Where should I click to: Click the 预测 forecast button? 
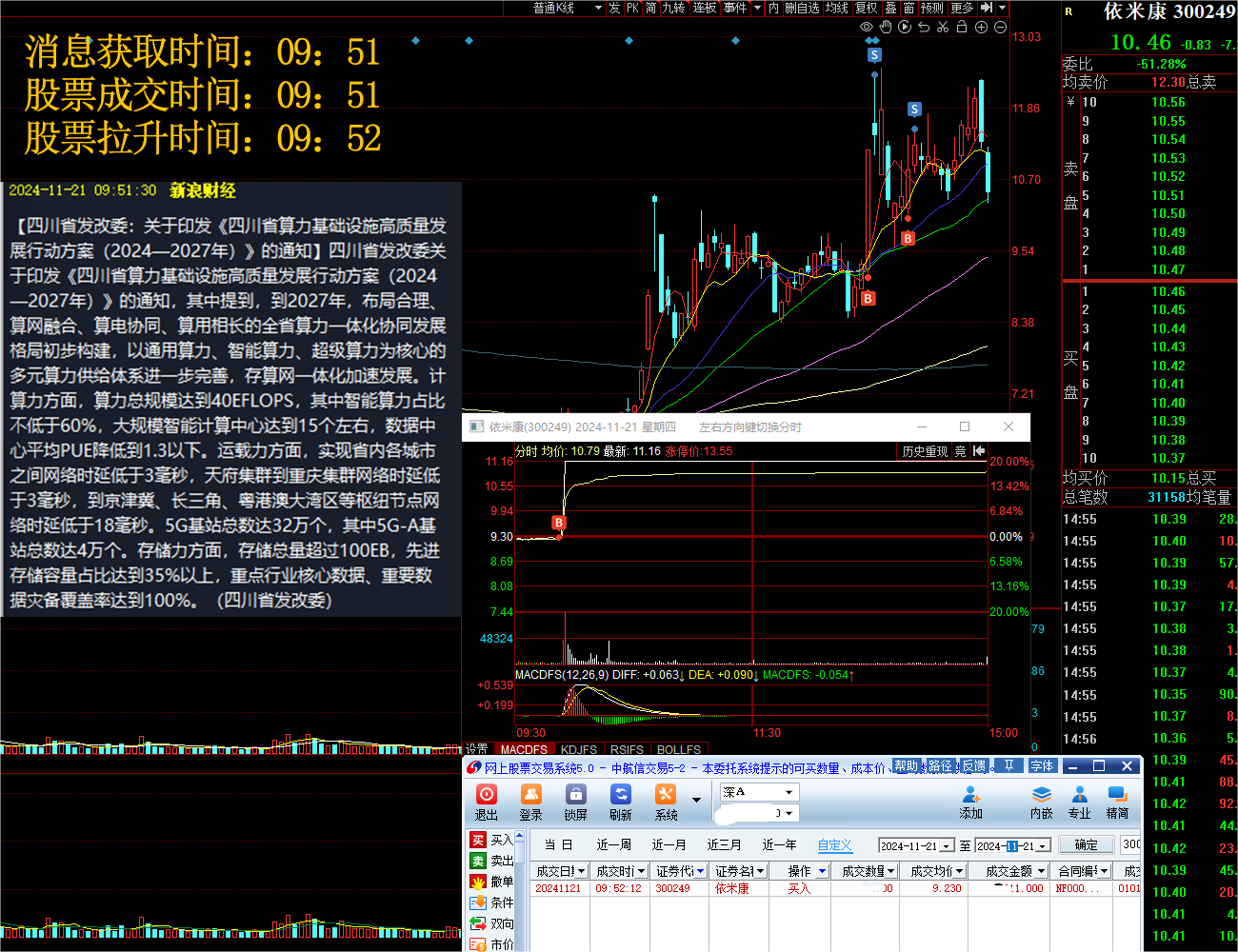[x=932, y=8]
